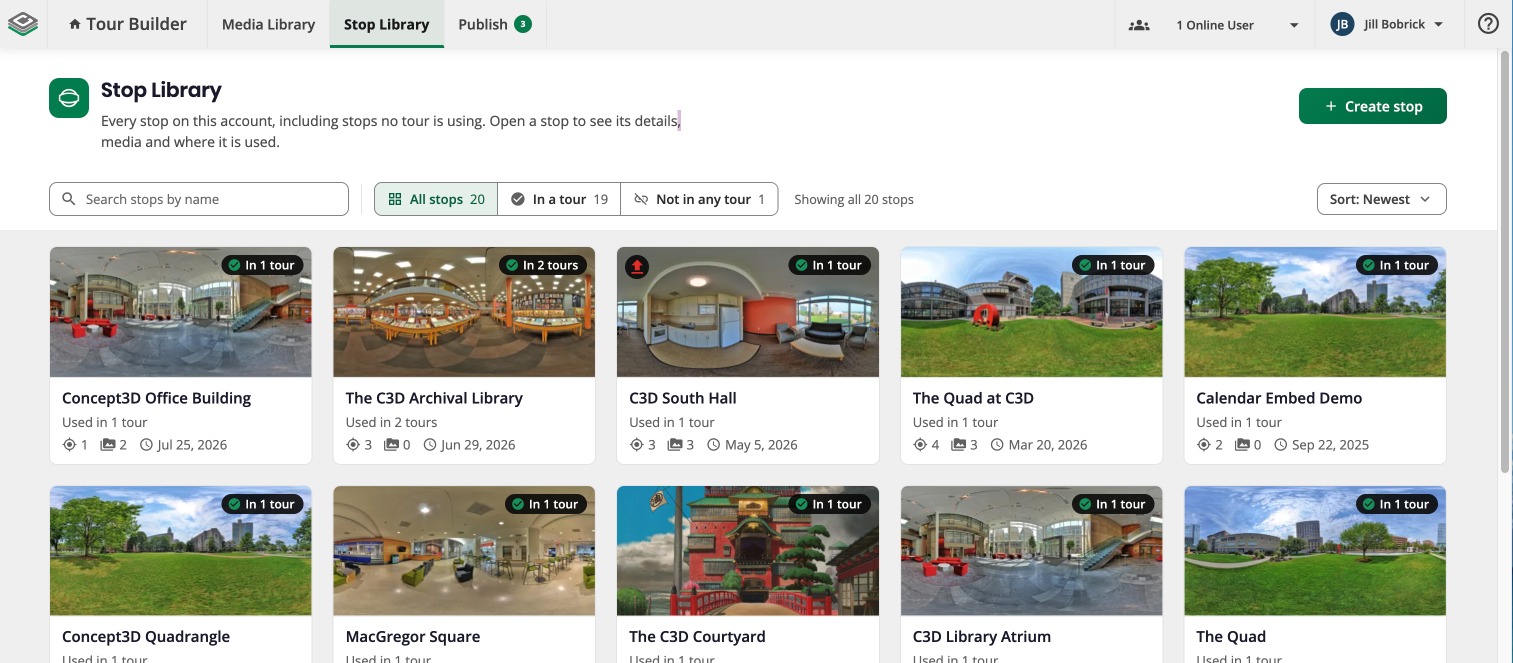Select the All stops filter
Image resolution: width=1513 pixels, height=663 pixels.
tap(436, 199)
